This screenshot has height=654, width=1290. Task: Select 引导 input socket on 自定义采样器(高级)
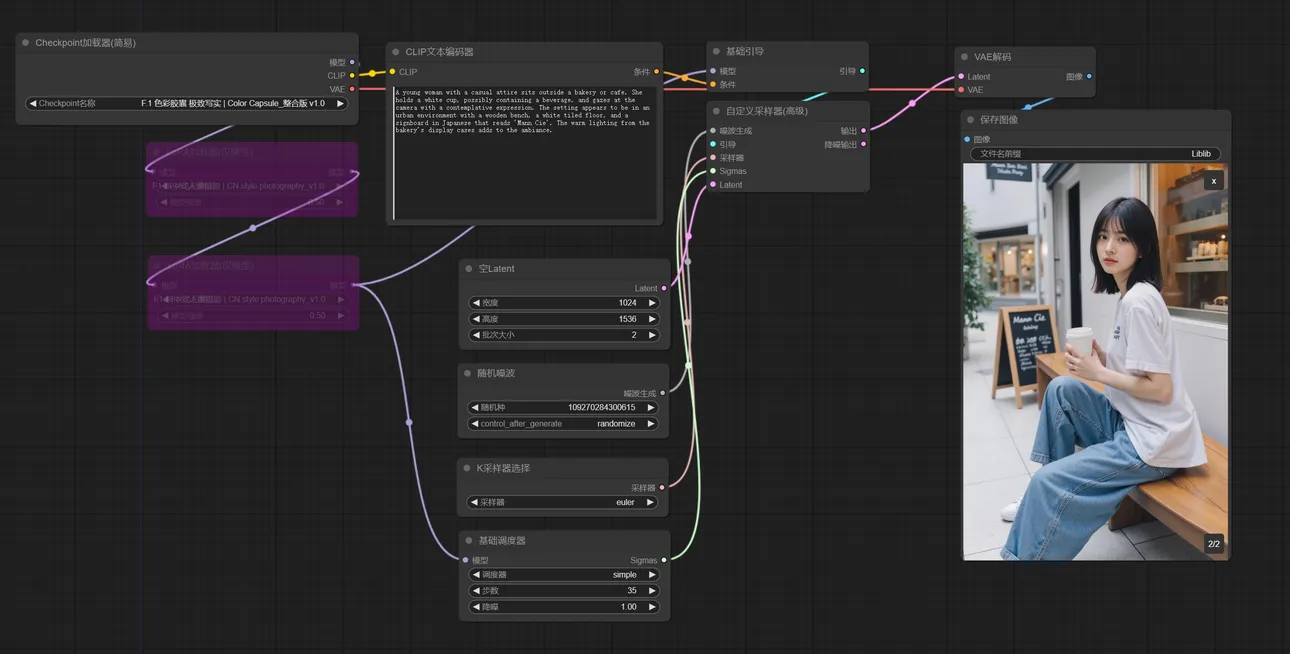713,144
